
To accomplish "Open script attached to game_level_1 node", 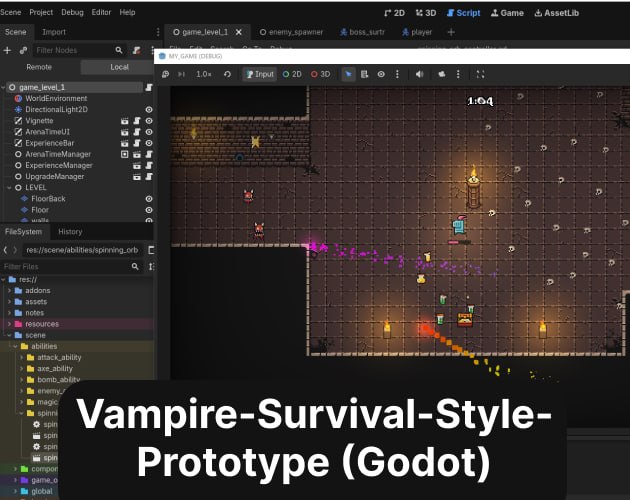I will click(149, 87).
